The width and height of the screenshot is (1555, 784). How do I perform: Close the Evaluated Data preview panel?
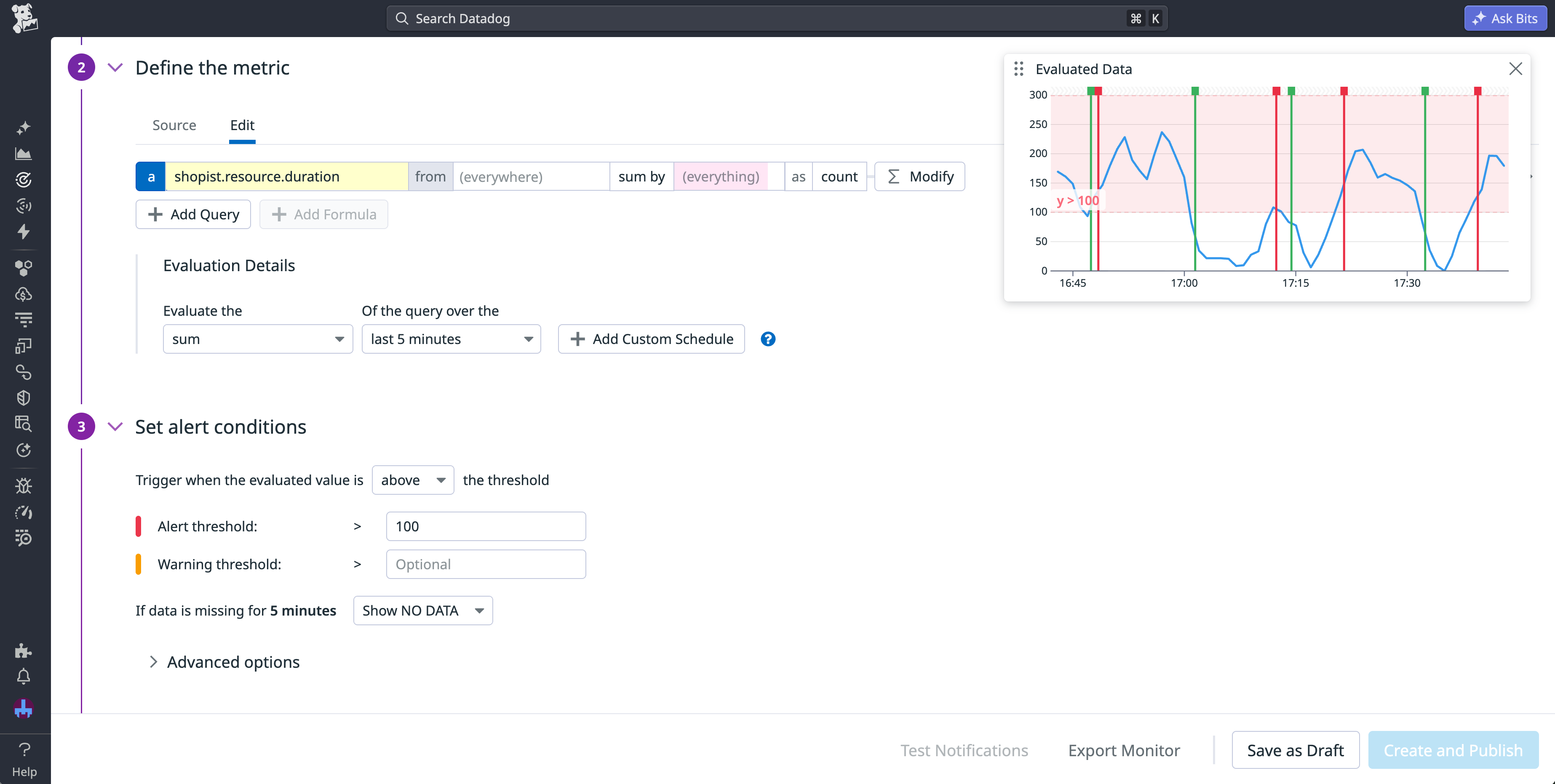click(x=1516, y=69)
